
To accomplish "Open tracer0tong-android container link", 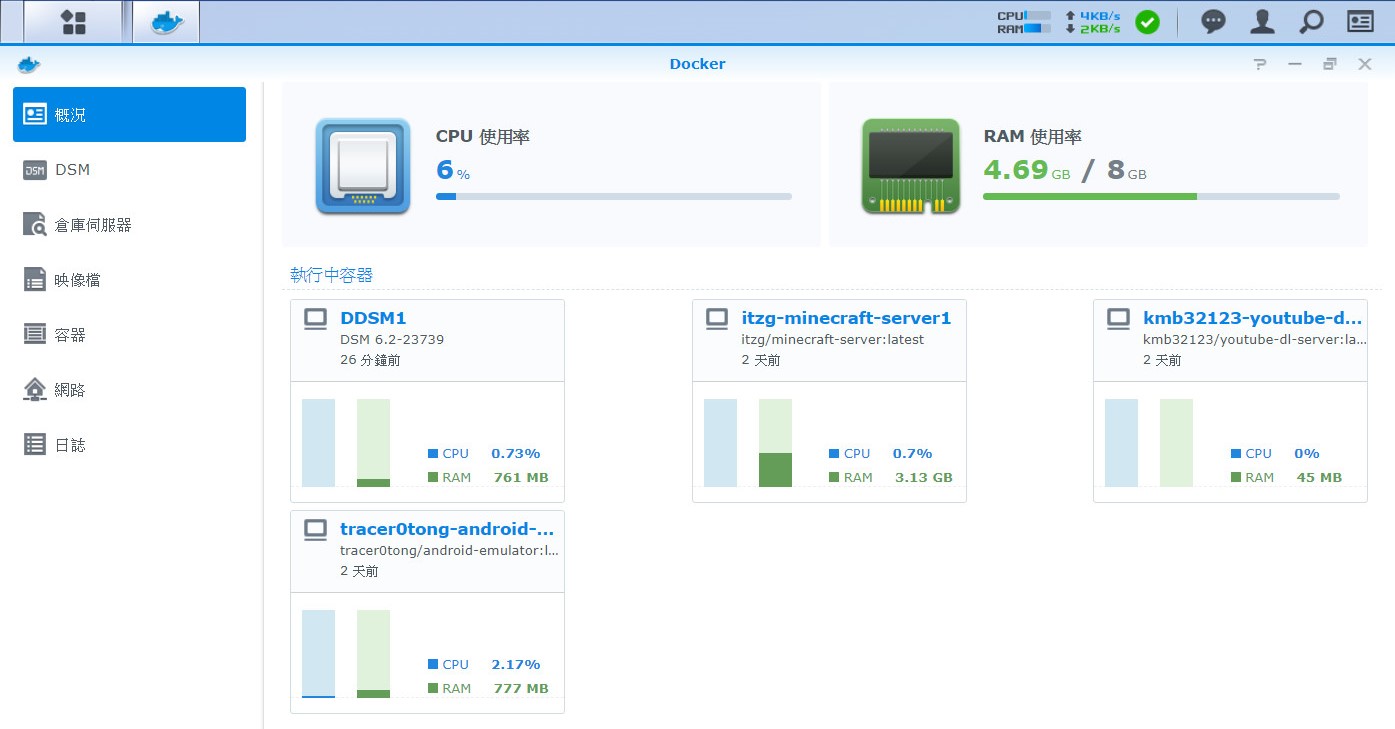I will pyautogui.click(x=447, y=529).
